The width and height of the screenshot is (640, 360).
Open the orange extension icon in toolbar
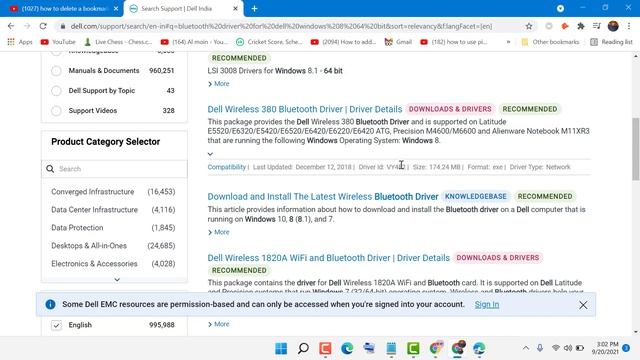coord(565,26)
